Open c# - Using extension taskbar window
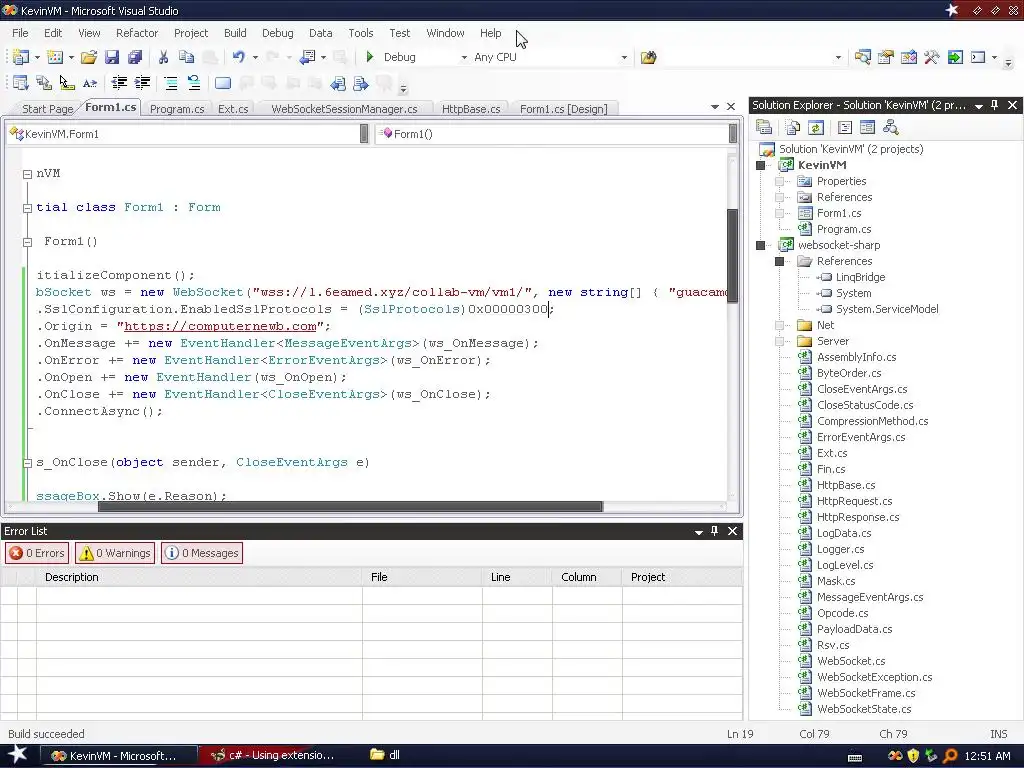1024x768 pixels. [x=274, y=756]
